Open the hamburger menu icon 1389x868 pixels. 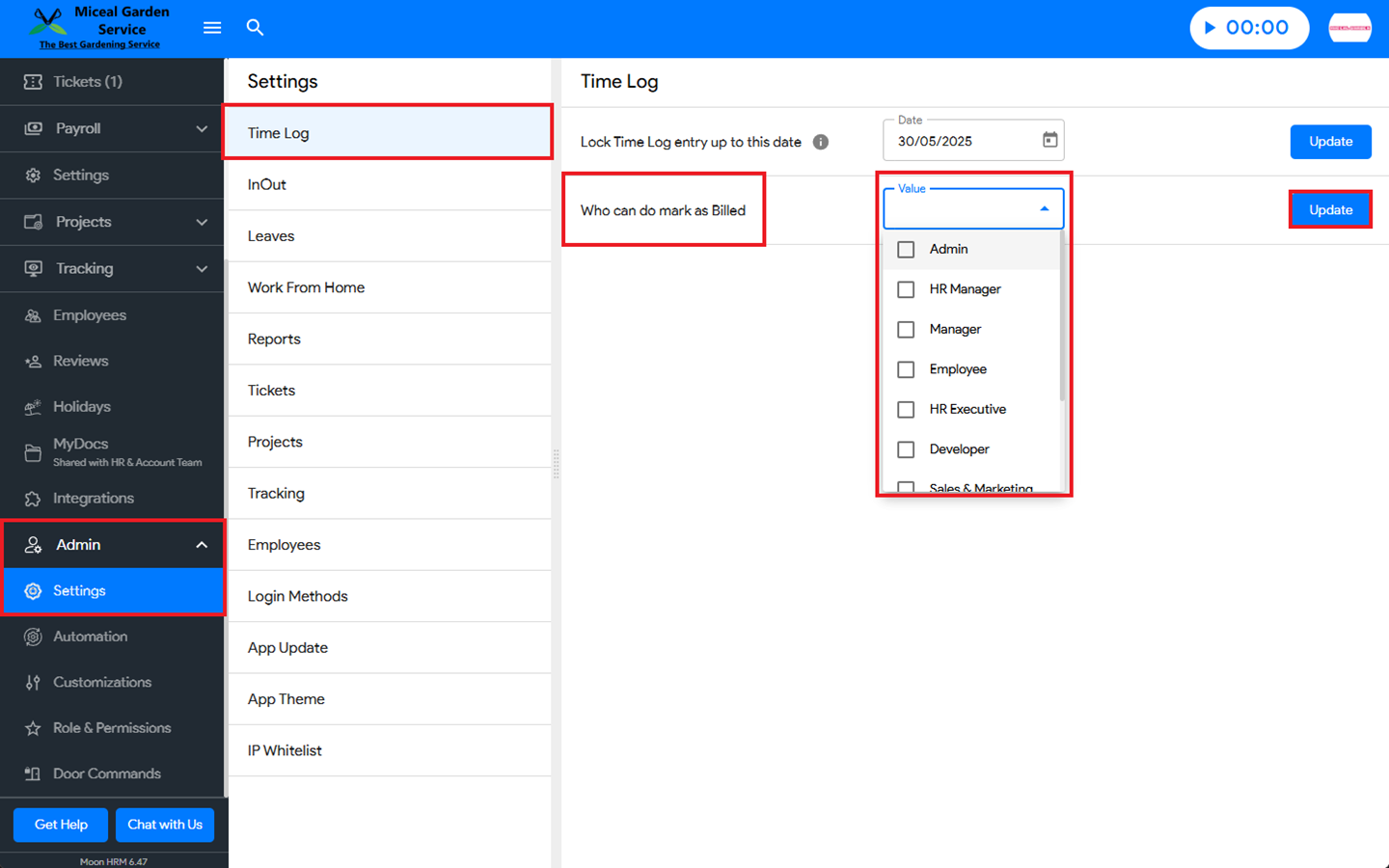[212, 28]
